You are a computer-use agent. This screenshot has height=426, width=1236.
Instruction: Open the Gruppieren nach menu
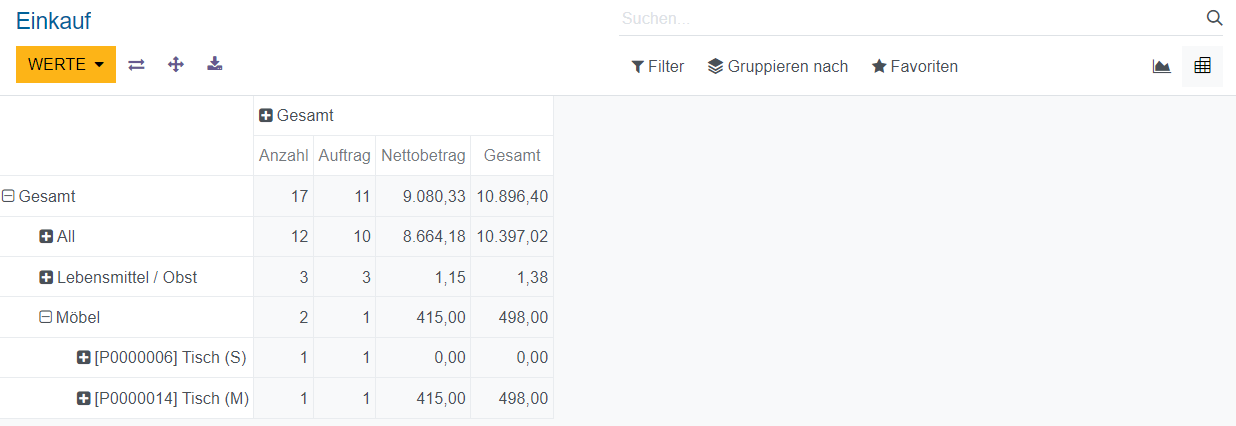pyautogui.click(x=777, y=67)
